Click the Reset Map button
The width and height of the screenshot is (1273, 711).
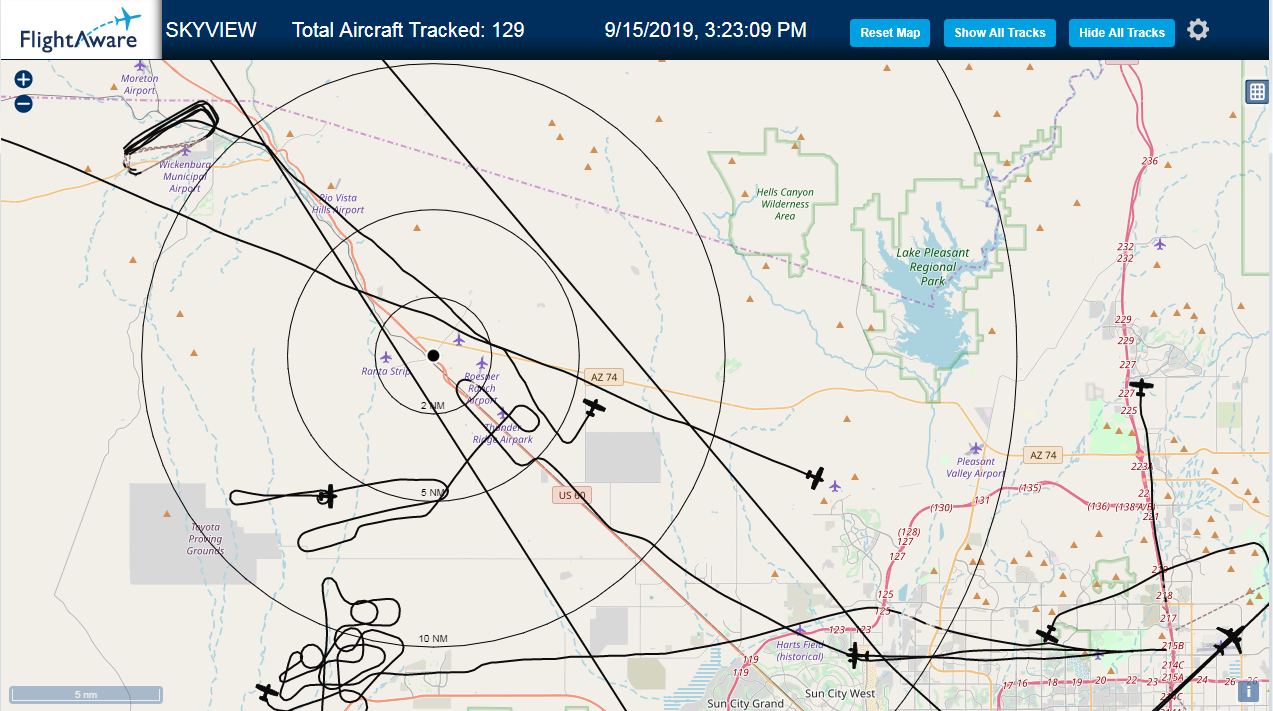[890, 32]
